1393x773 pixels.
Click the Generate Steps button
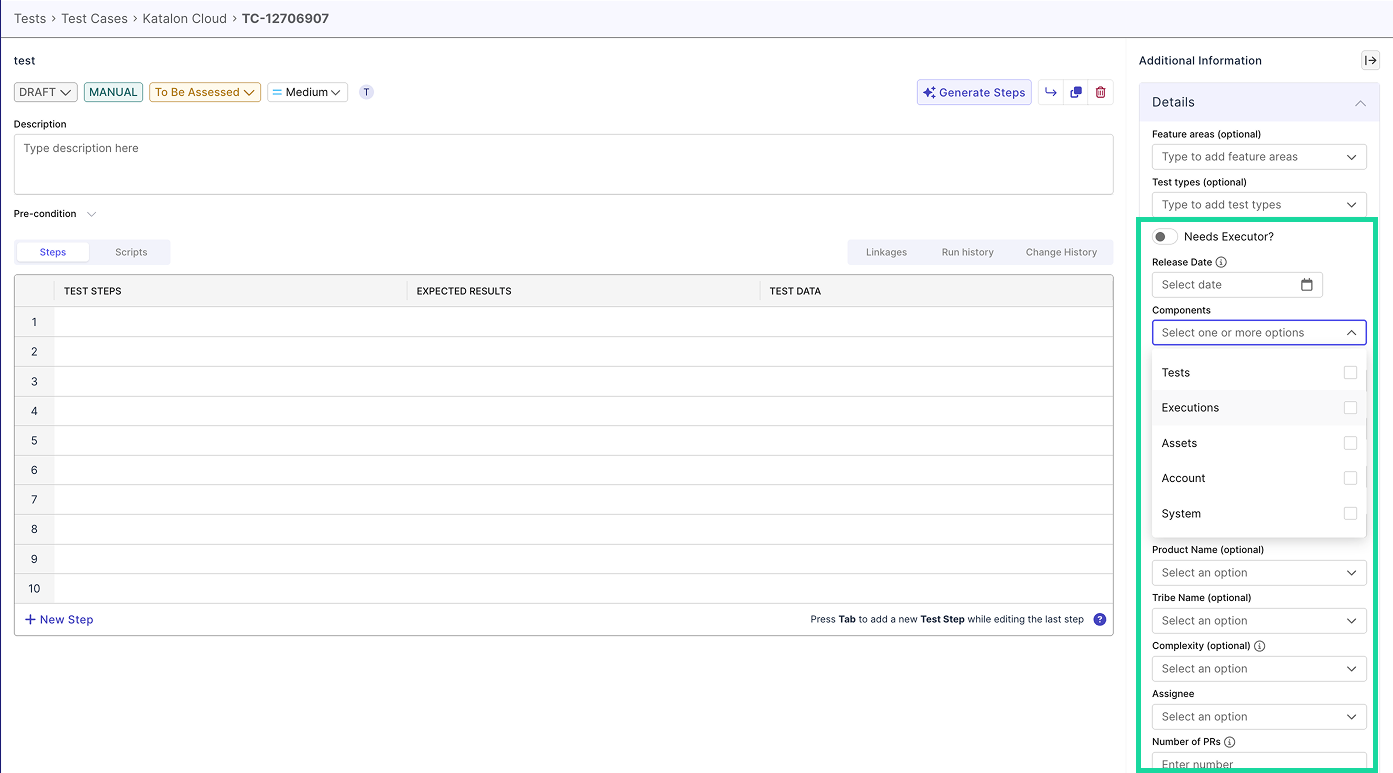pos(973,92)
